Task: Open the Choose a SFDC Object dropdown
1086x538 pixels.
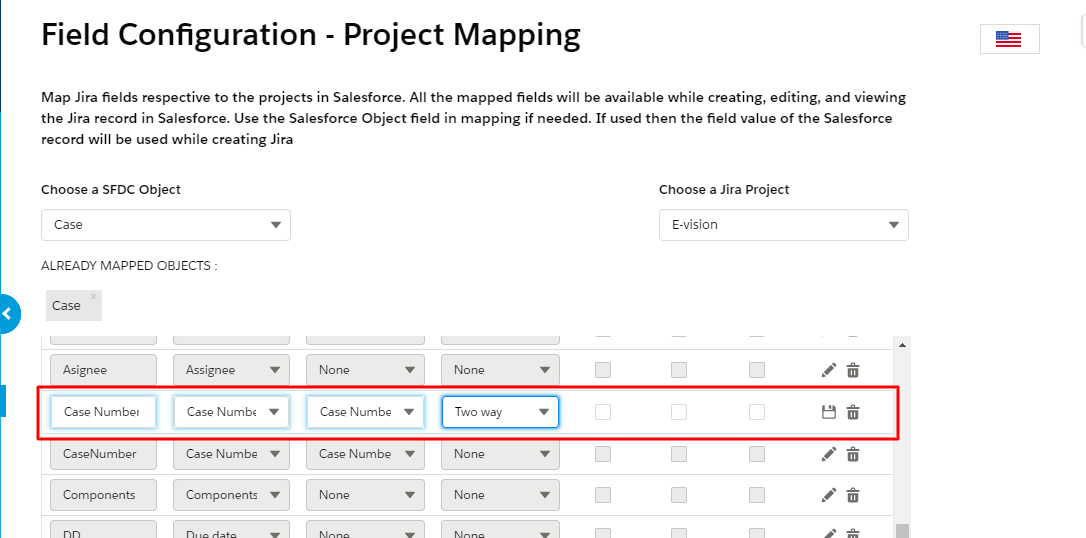Action: (x=166, y=225)
